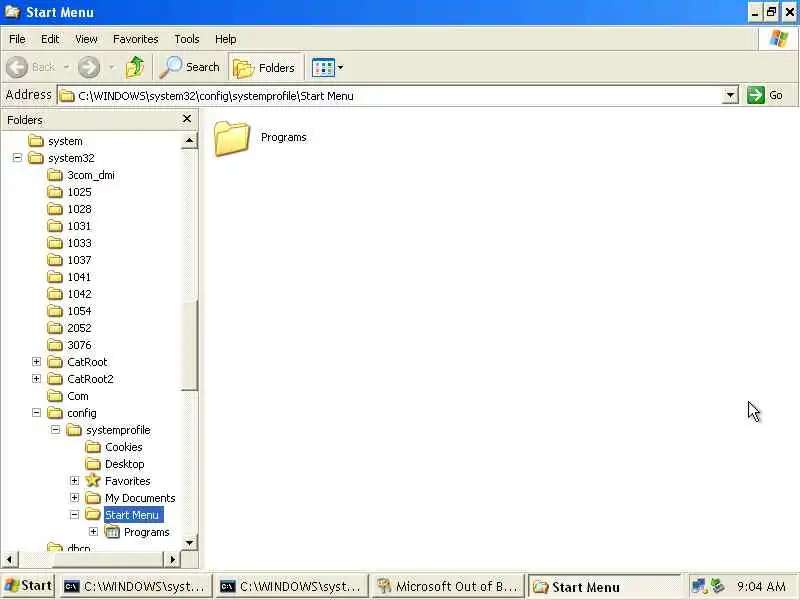Expand the CatRoot tree node
Viewport: 800px width, 600px height.
(36, 362)
